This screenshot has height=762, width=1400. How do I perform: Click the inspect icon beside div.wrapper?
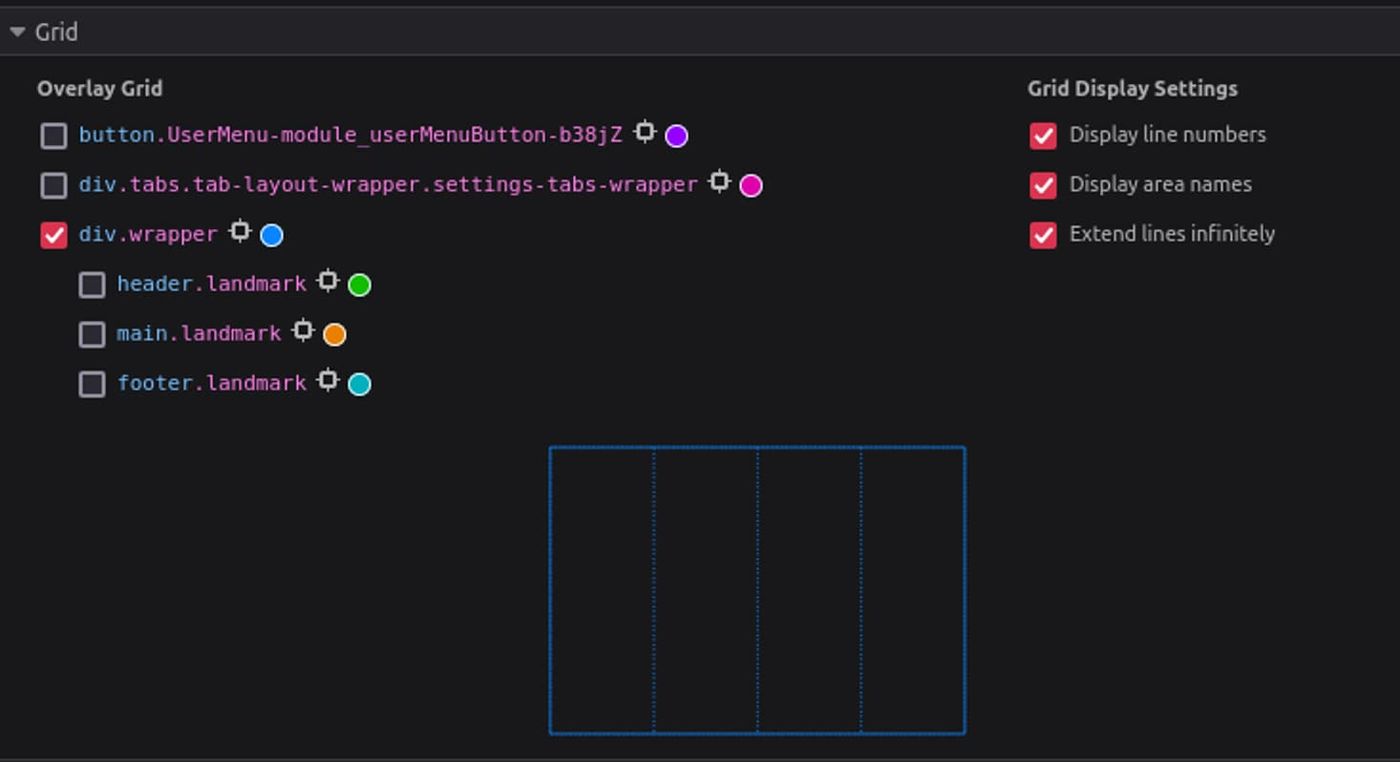coord(240,232)
